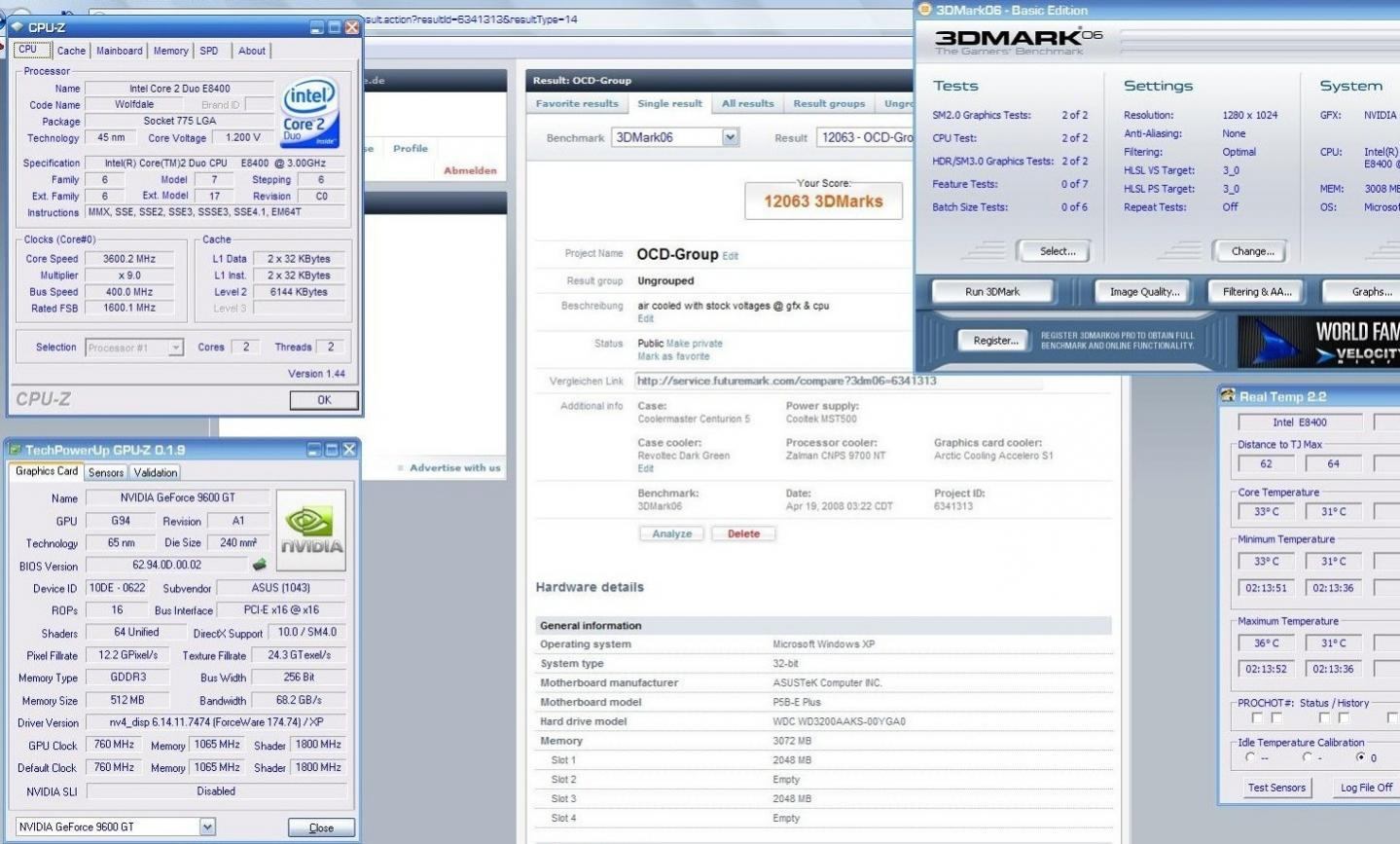Click the Abmelden link
The image size is (1400, 844).
tap(470, 170)
